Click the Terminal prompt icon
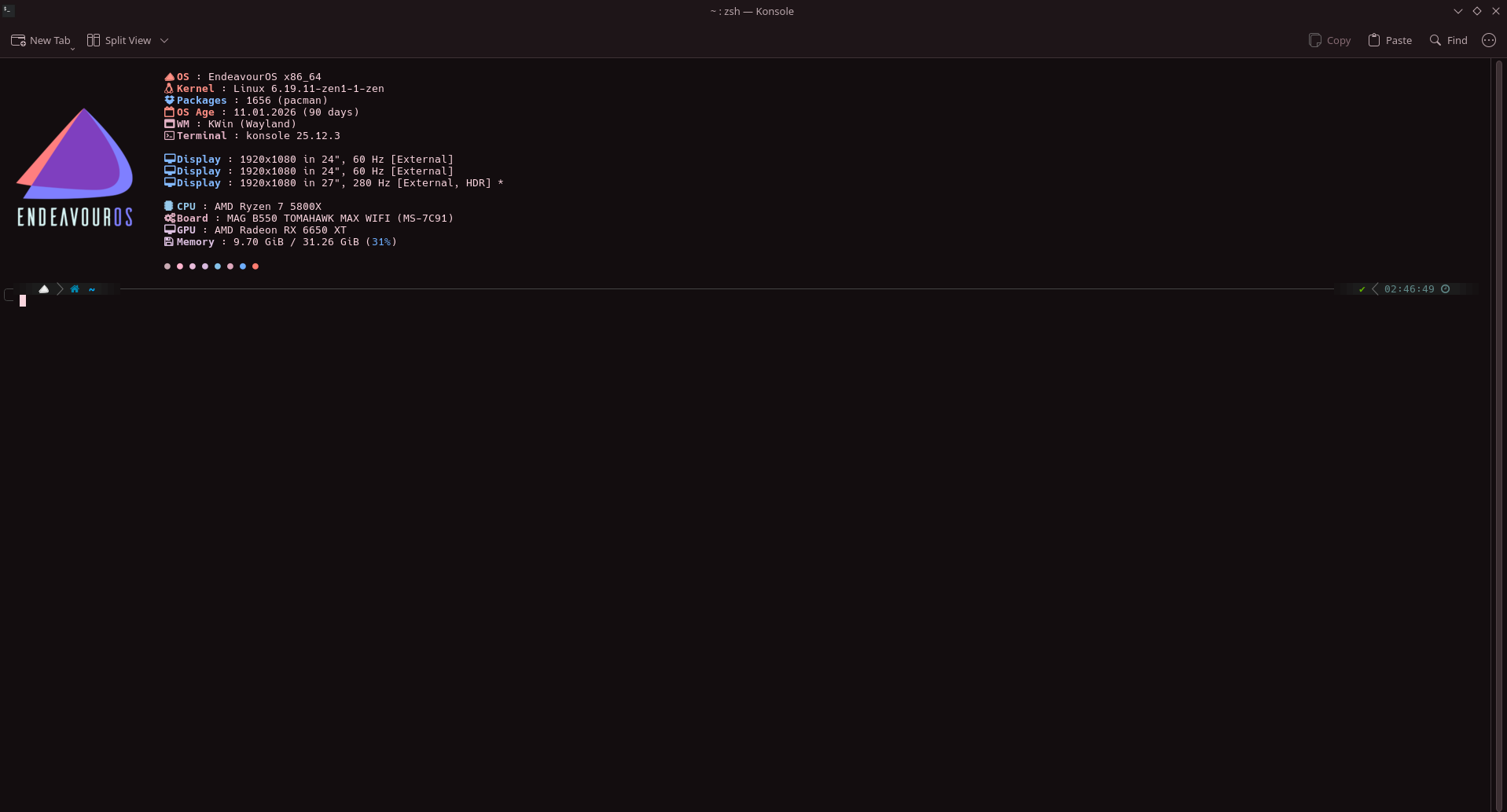The height and width of the screenshot is (812, 1507). coord(169,136)
